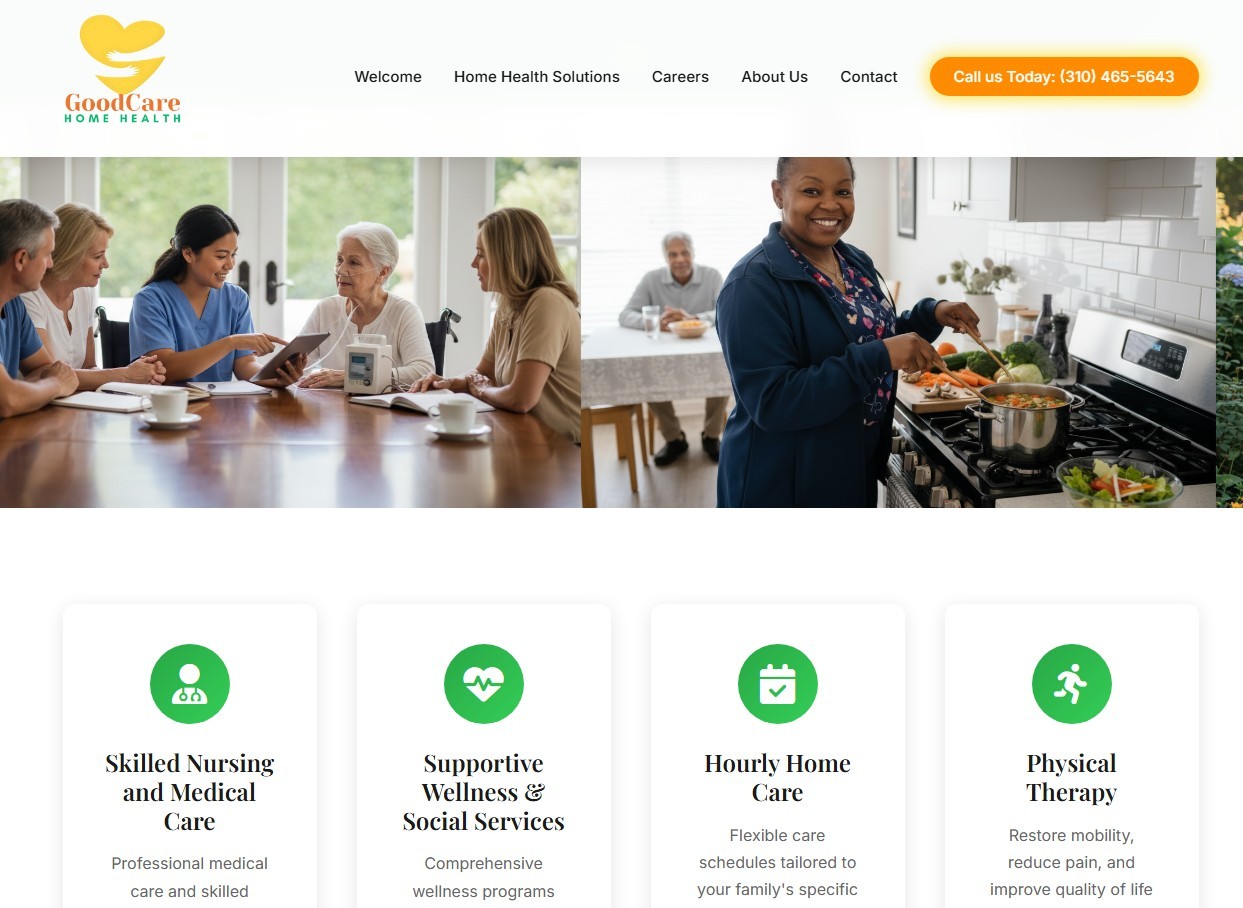Screen dimensions: 1243x908
Task: Click the partially visible garden slide image
Action: click(1230, 332)
